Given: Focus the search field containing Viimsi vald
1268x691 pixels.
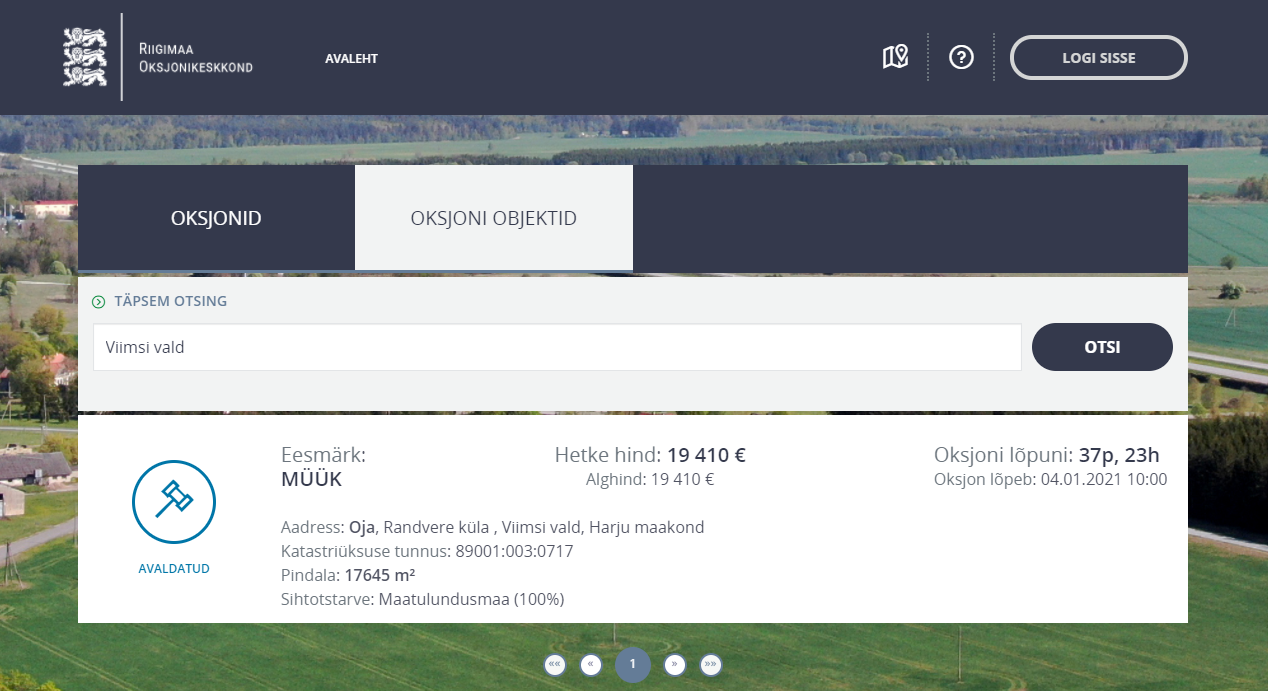Looking at the screenshot, I should point(558,347).
